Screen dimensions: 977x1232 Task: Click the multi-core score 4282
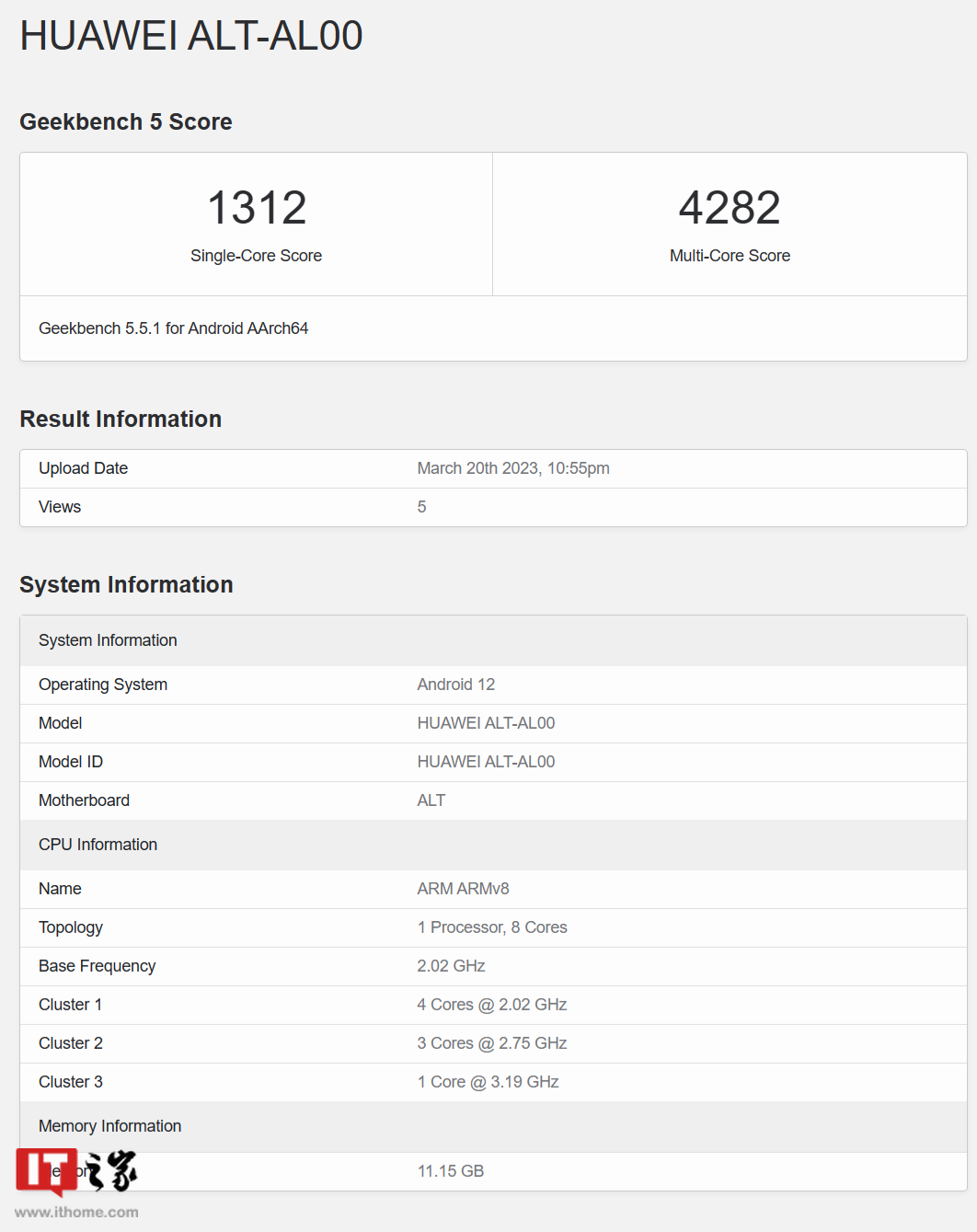click(730, 208)
